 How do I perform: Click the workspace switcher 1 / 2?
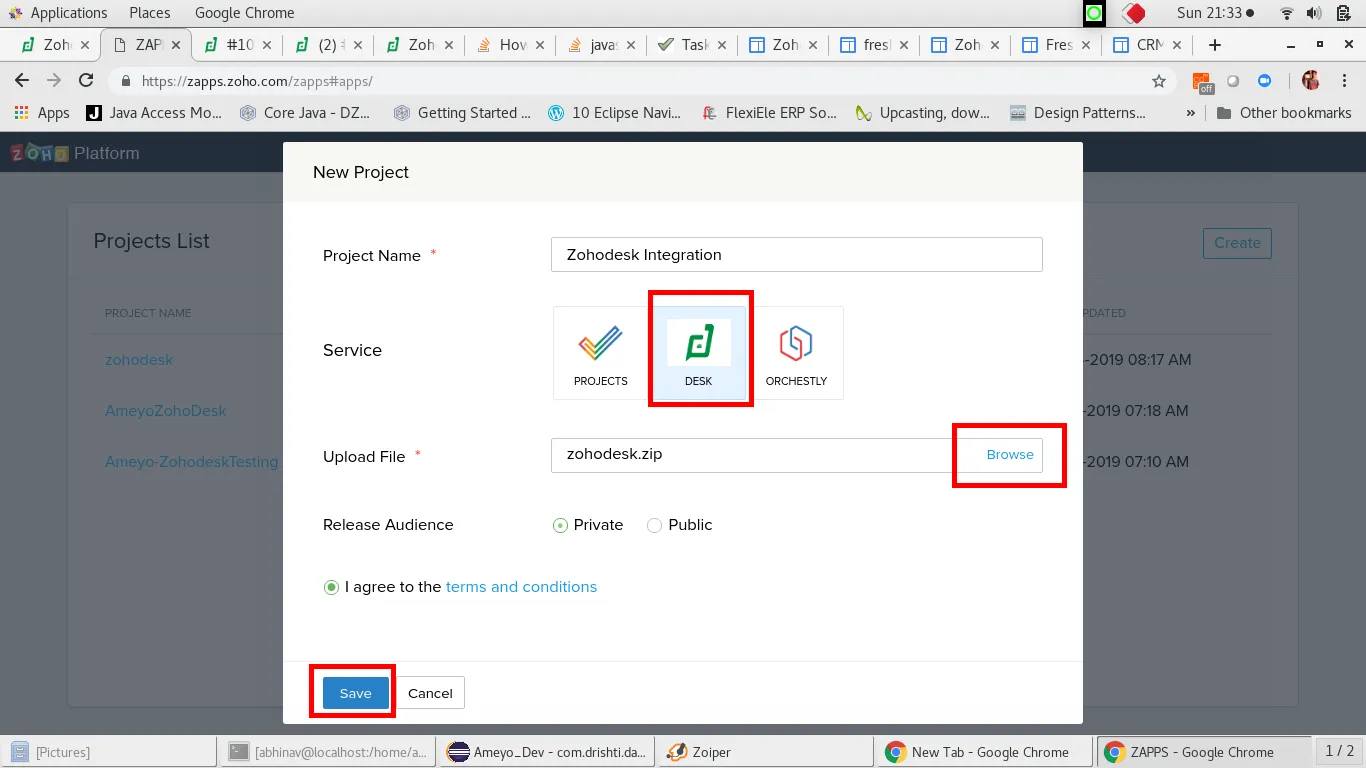(x=1339, y=751)
